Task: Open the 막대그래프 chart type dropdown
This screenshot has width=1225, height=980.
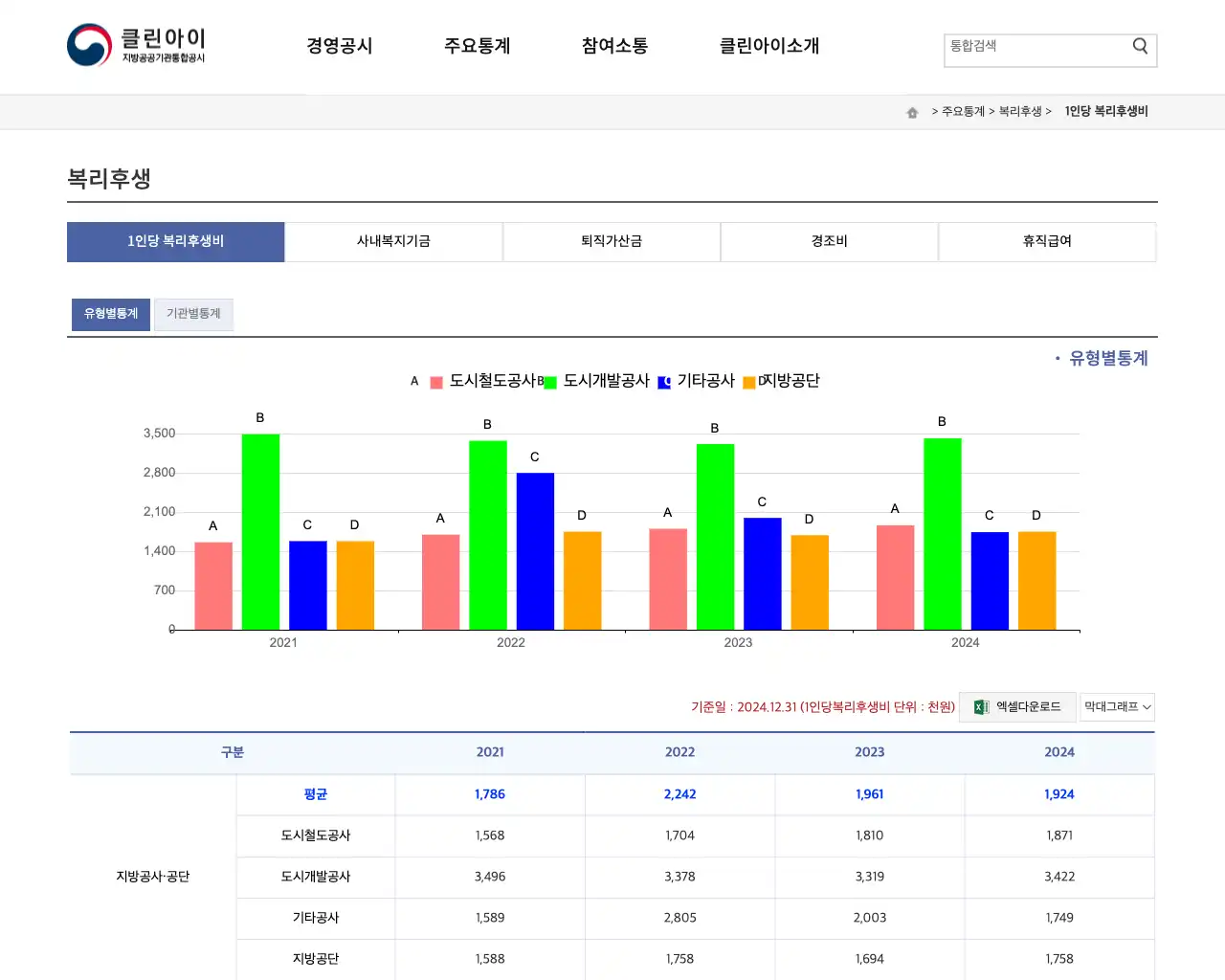Action: [1116, 707]
